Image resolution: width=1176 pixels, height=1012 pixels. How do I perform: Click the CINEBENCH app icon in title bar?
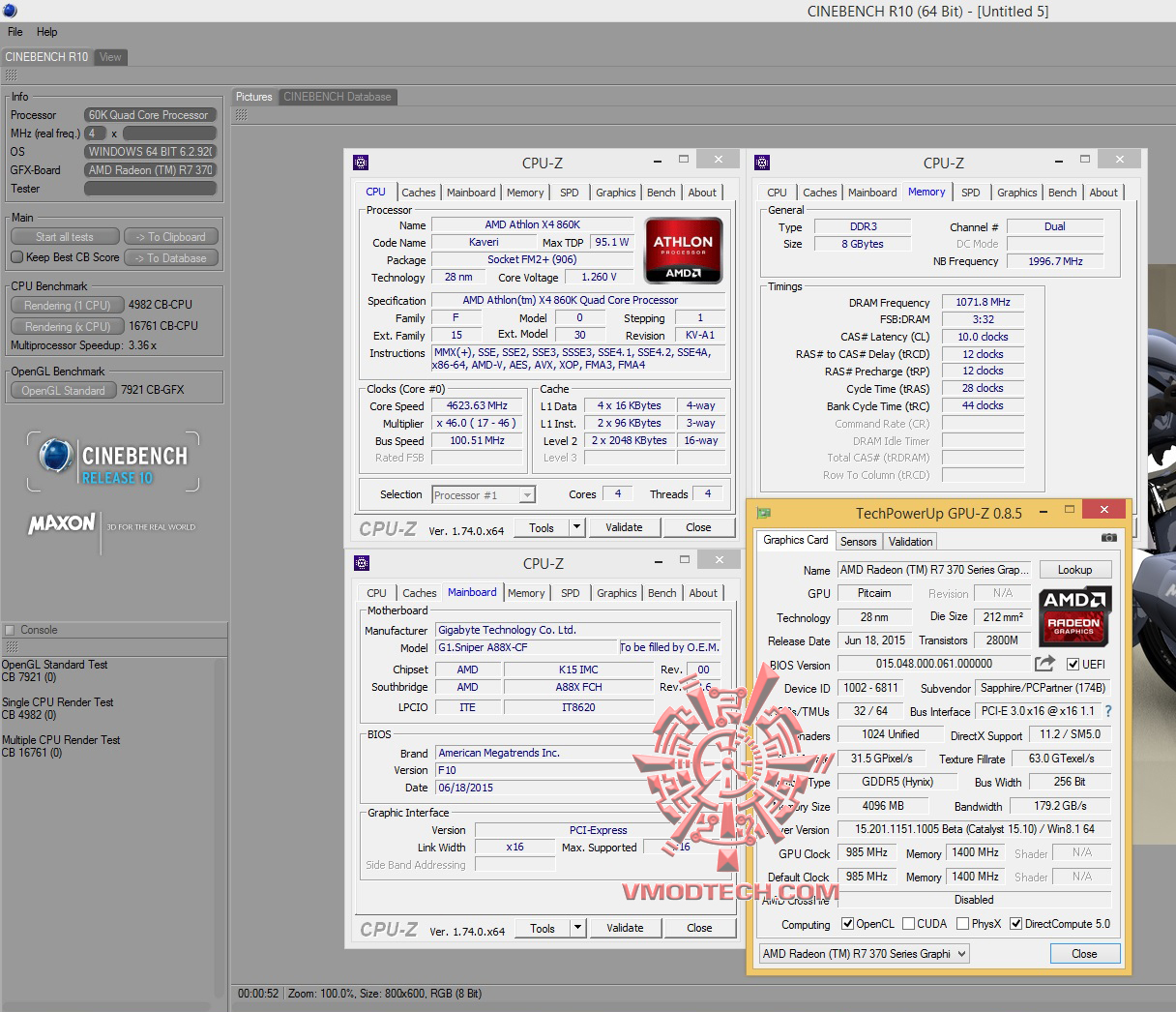point(11,11)
